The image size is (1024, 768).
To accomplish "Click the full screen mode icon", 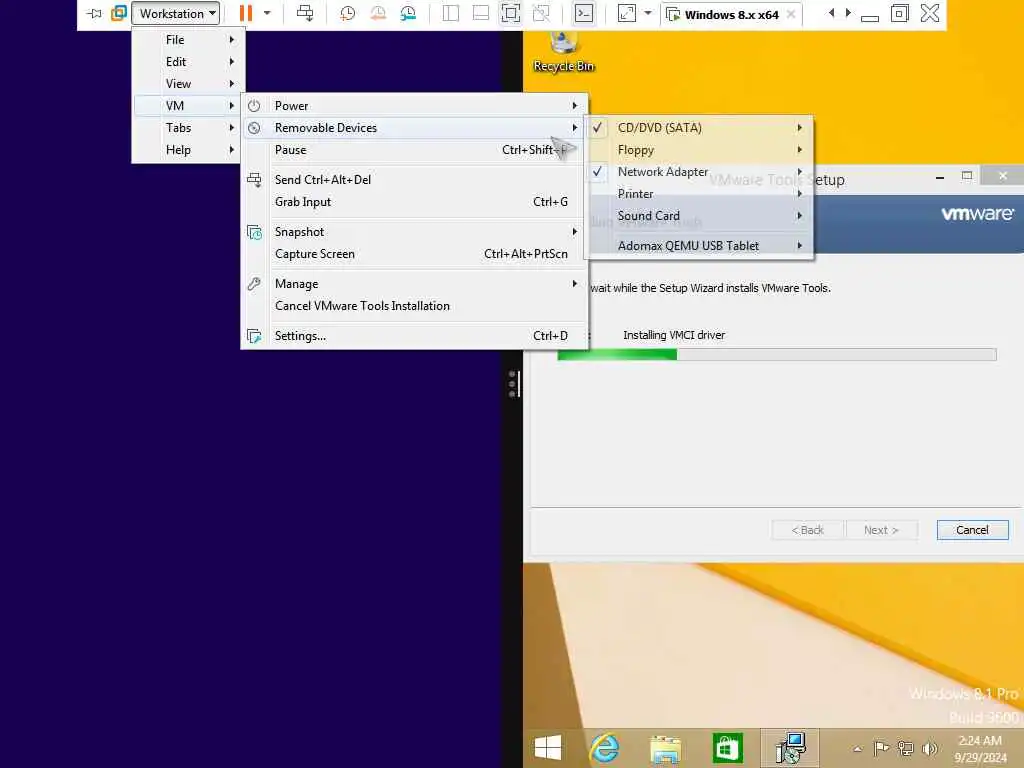I will [x=511, y=13].
